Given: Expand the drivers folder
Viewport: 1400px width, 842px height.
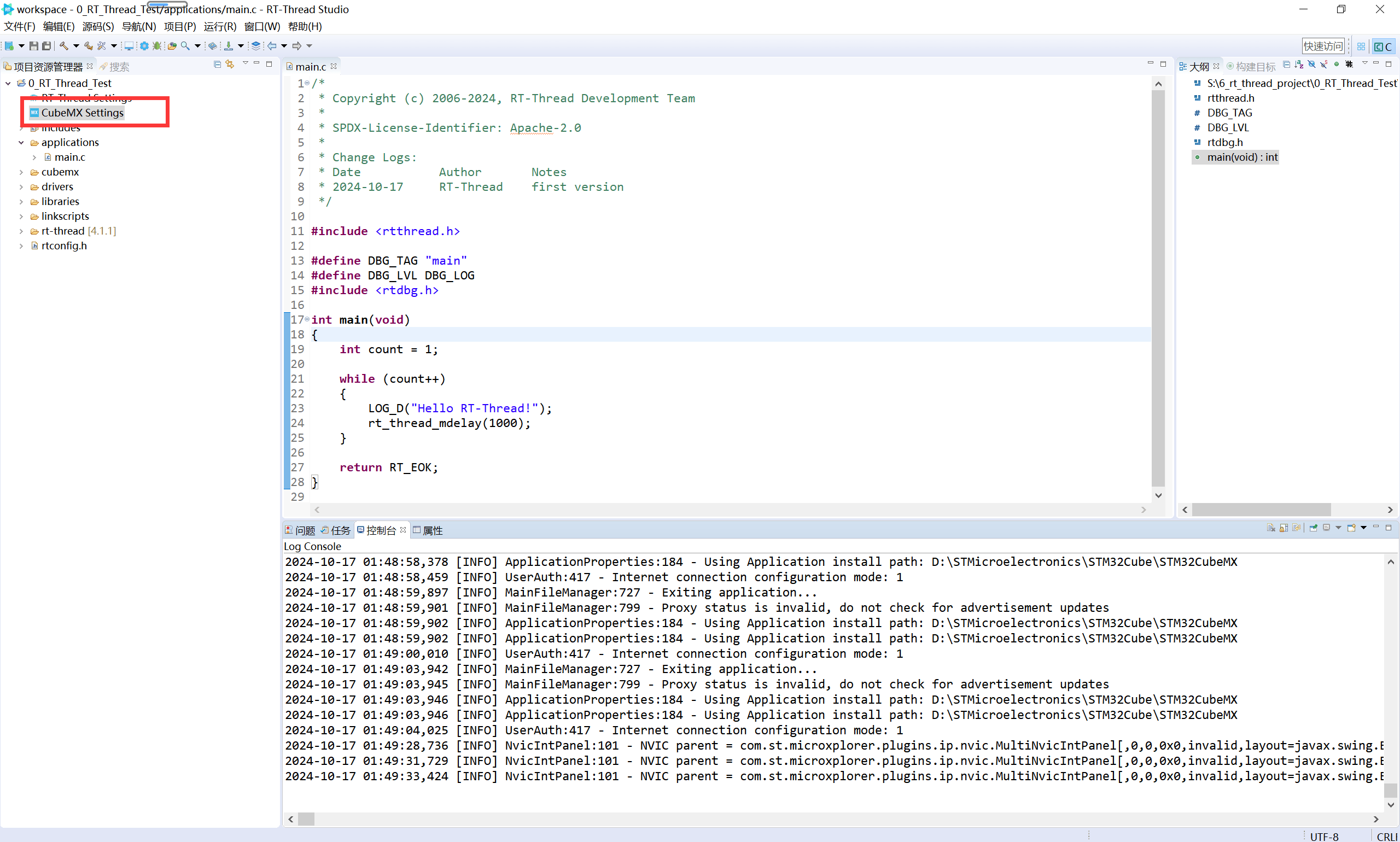Looking at the screenshot, I should [x=21, y=186].
